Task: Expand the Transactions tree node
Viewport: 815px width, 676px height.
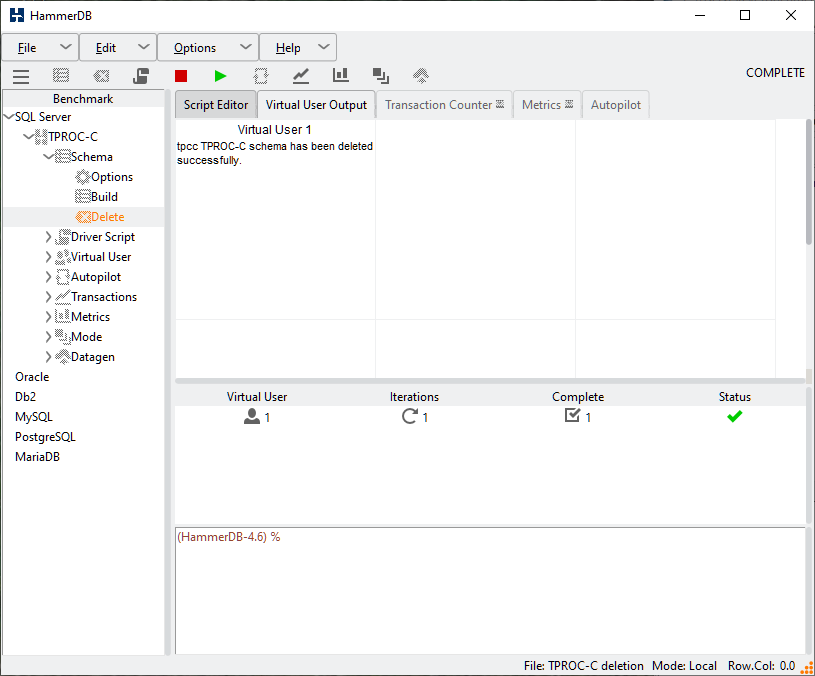Action: coord(48,297)
